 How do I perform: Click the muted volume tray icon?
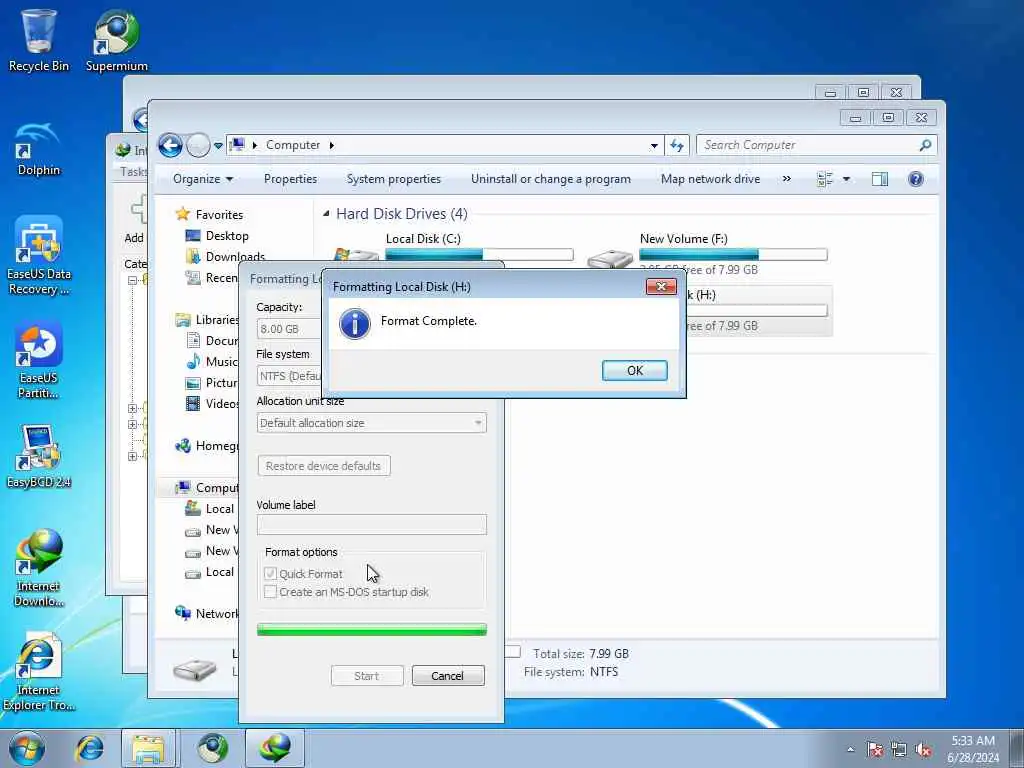[923, 750]
